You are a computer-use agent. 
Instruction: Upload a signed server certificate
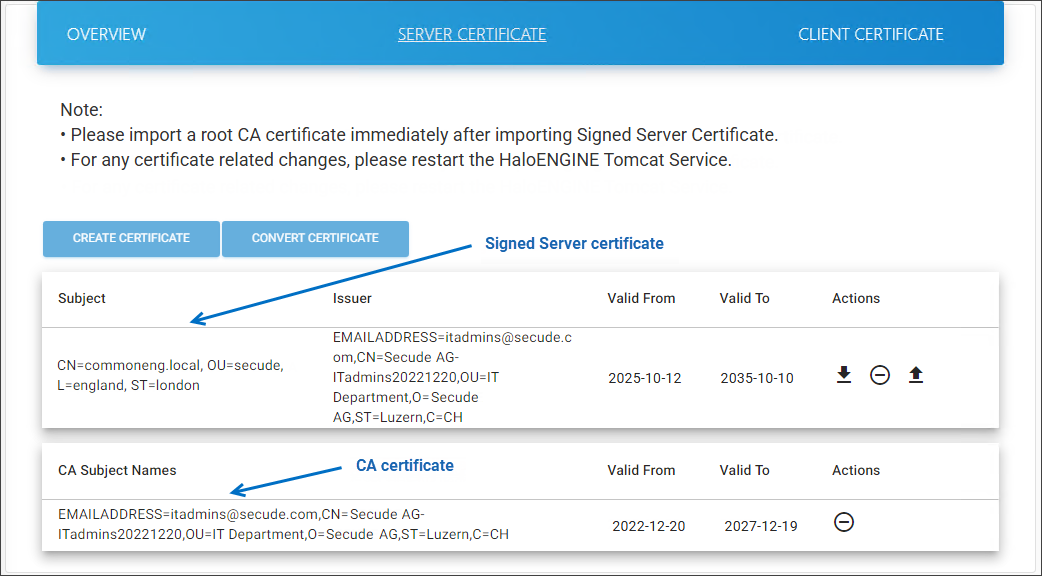click(916, 374)
